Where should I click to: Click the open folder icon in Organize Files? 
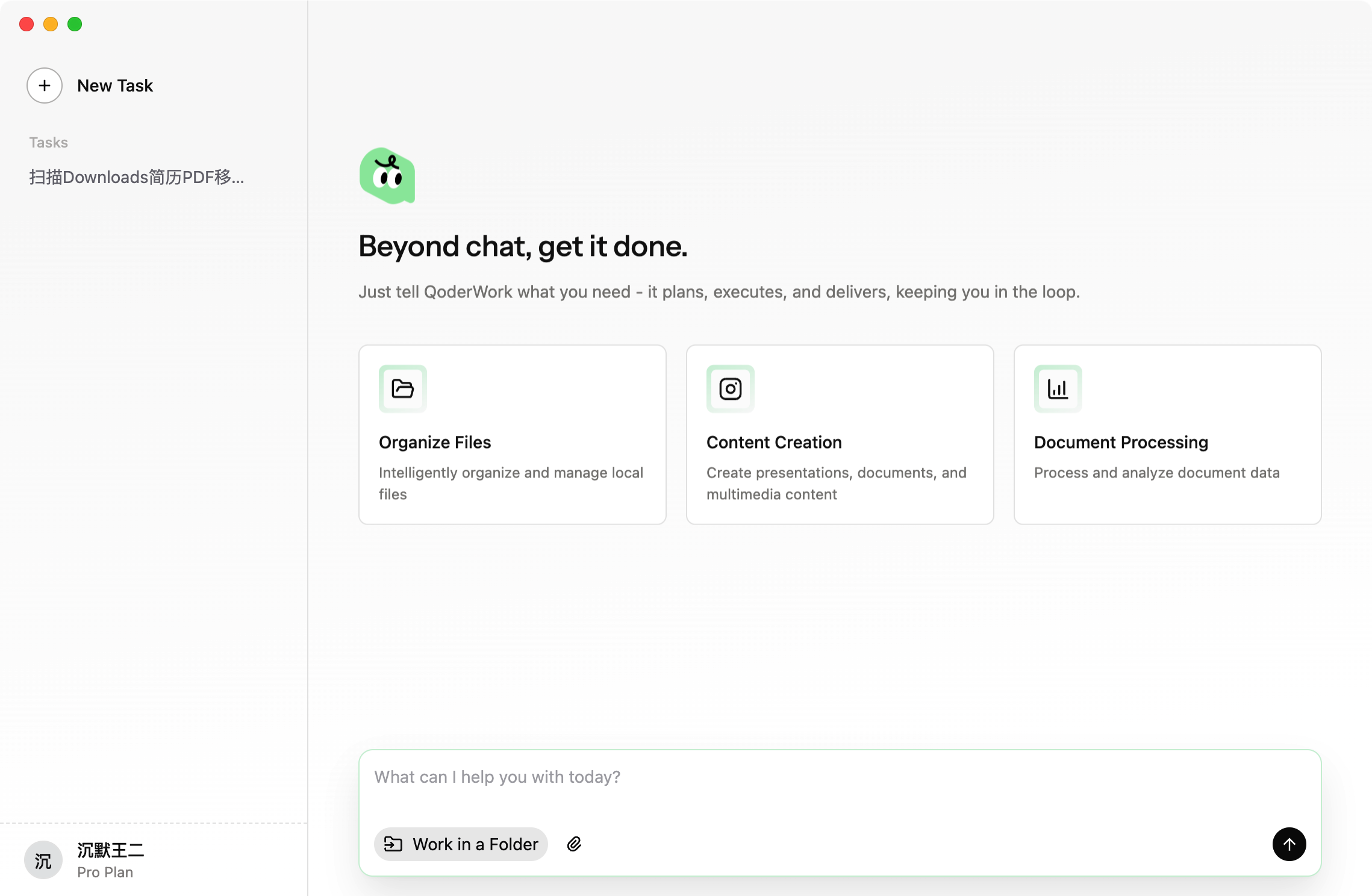point(402,389)
